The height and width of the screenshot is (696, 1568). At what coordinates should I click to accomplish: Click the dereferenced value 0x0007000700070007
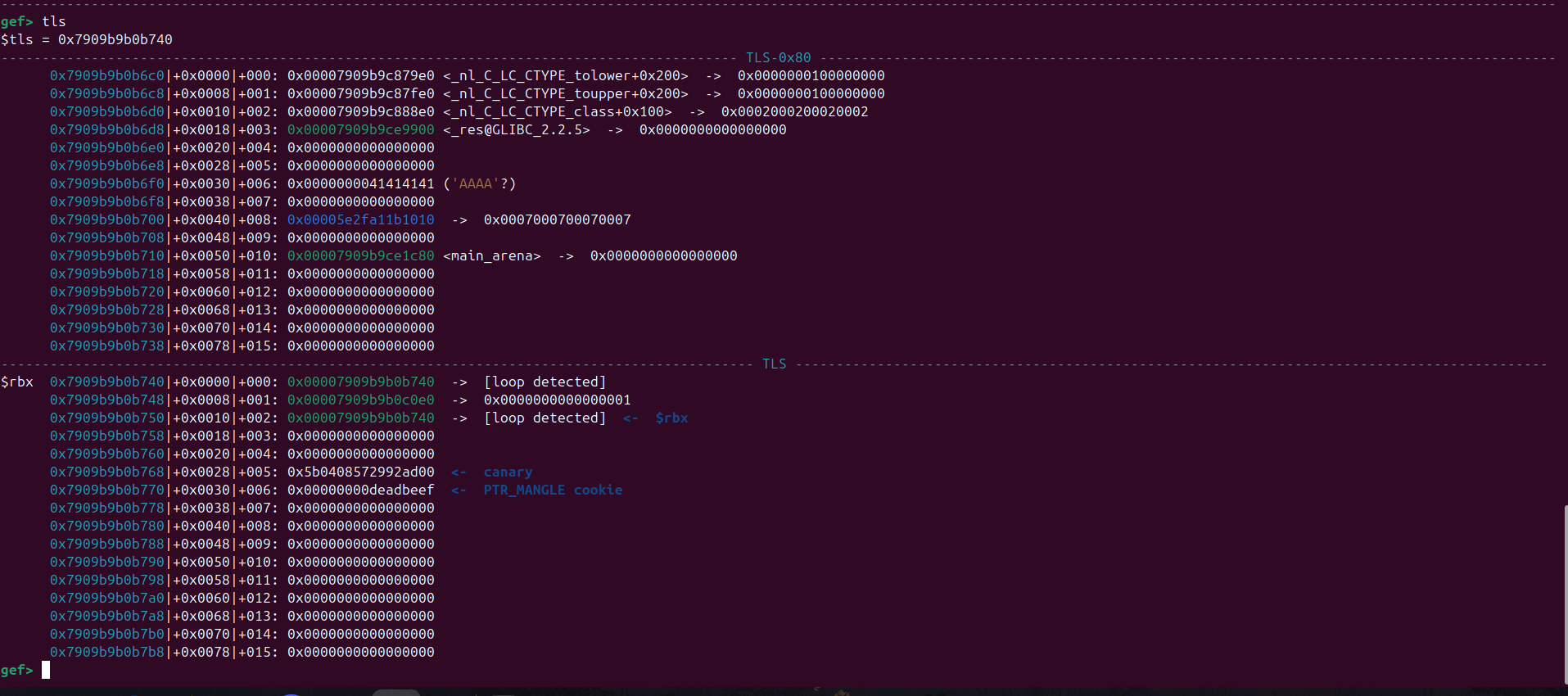pyautogui.click(x=557, y=219)
